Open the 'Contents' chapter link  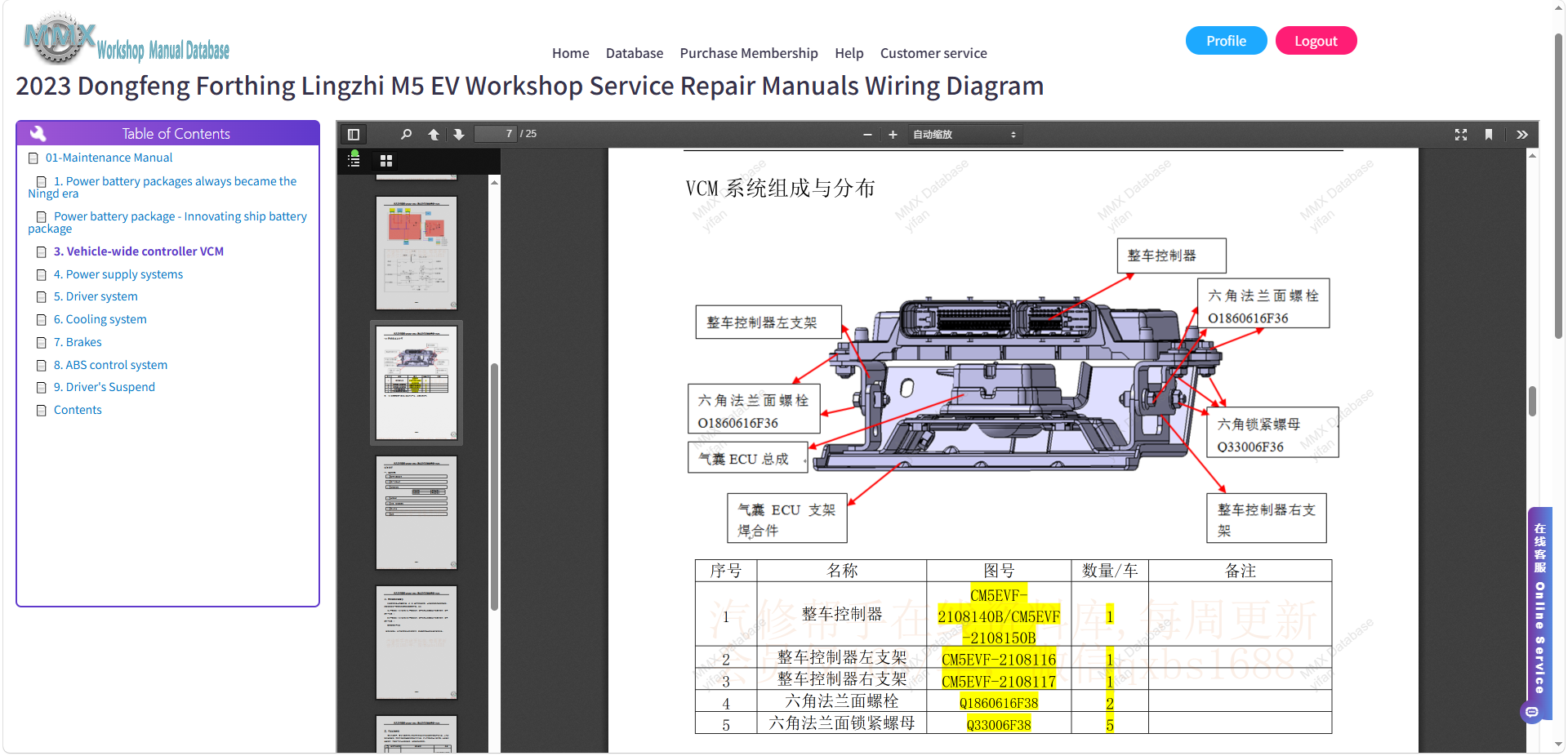78,410
